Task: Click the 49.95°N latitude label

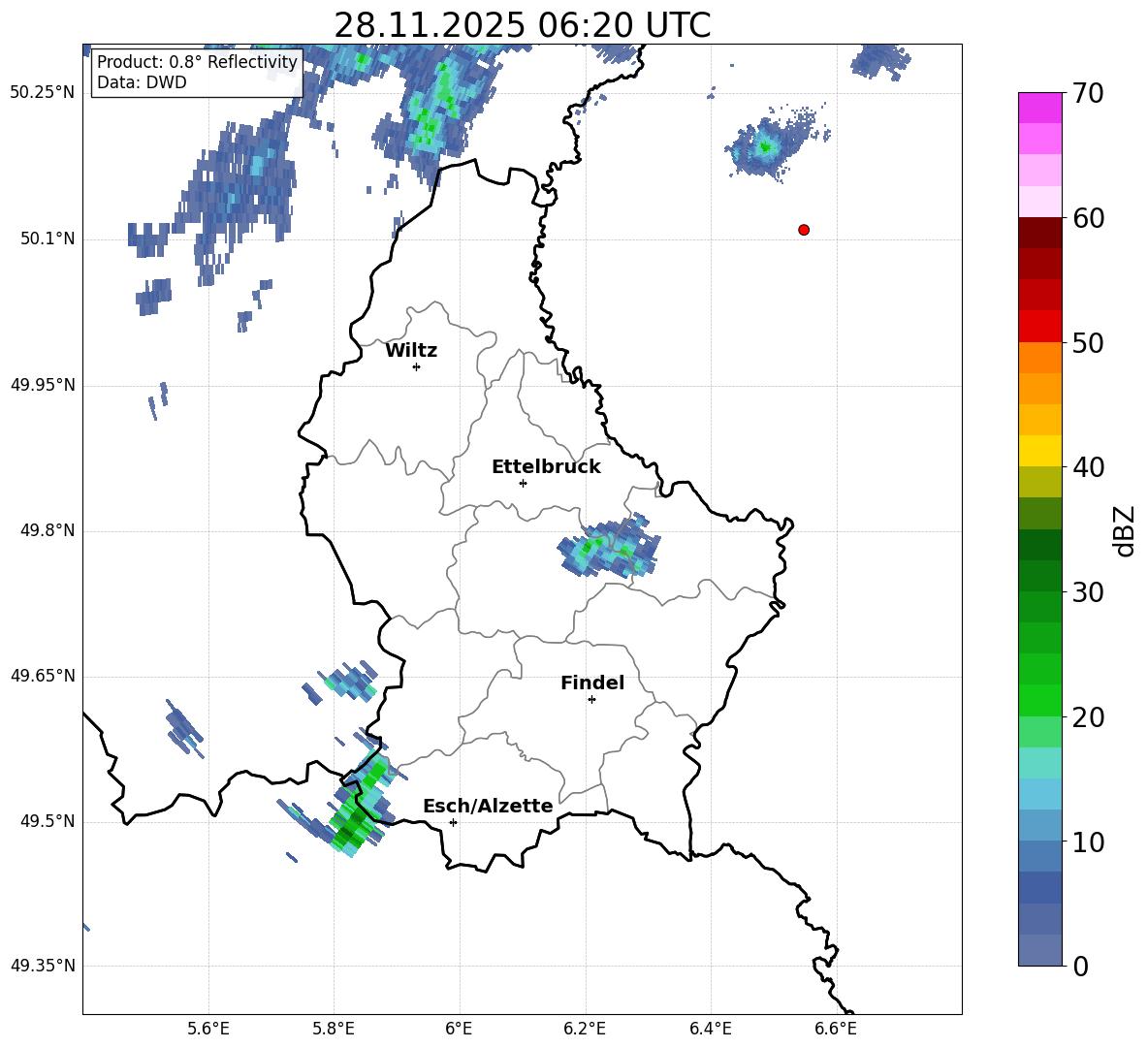Action: [43, 385]
